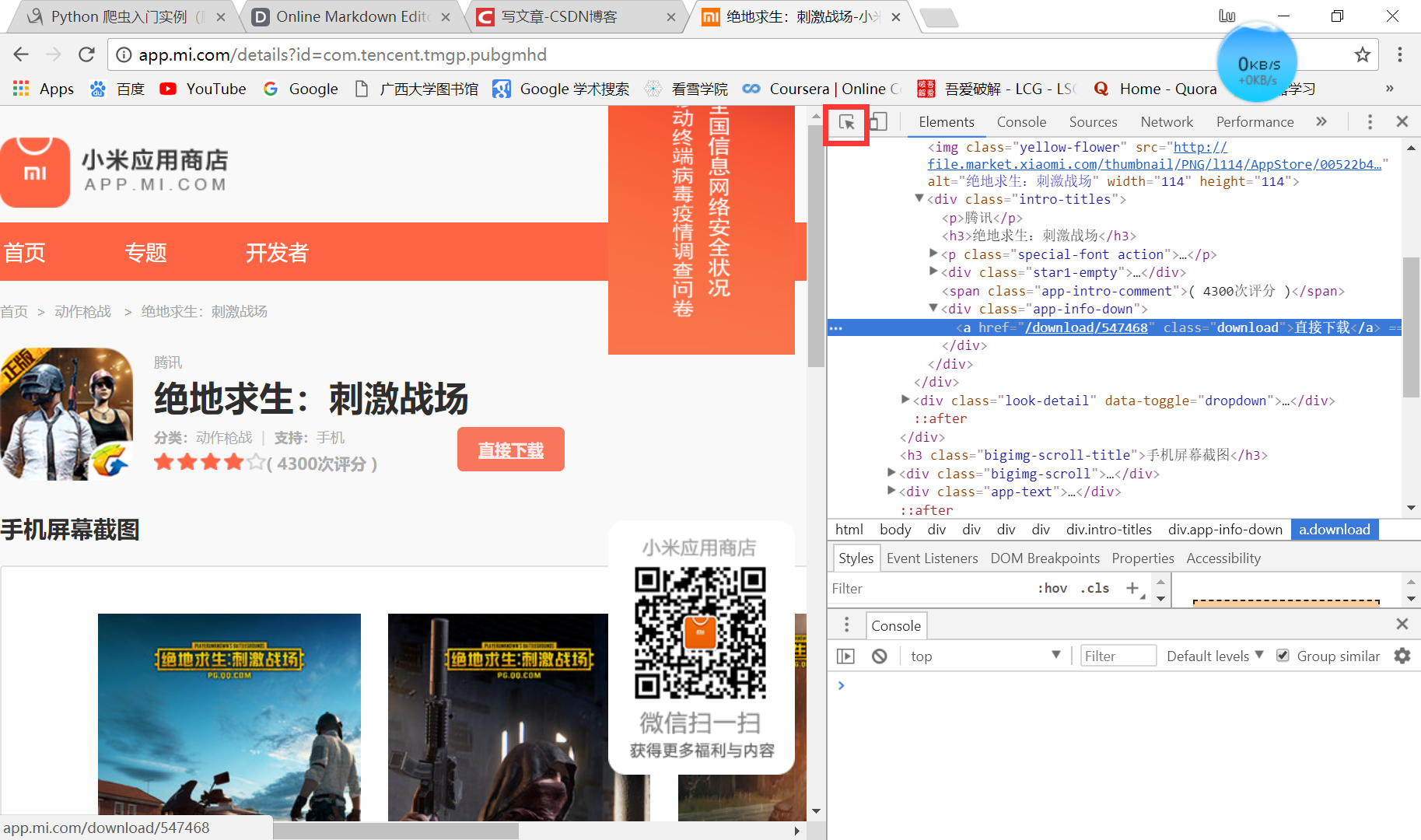Activate the DevTools element inspector tool
Screen dimensions: 1421x840
(846, 122)
